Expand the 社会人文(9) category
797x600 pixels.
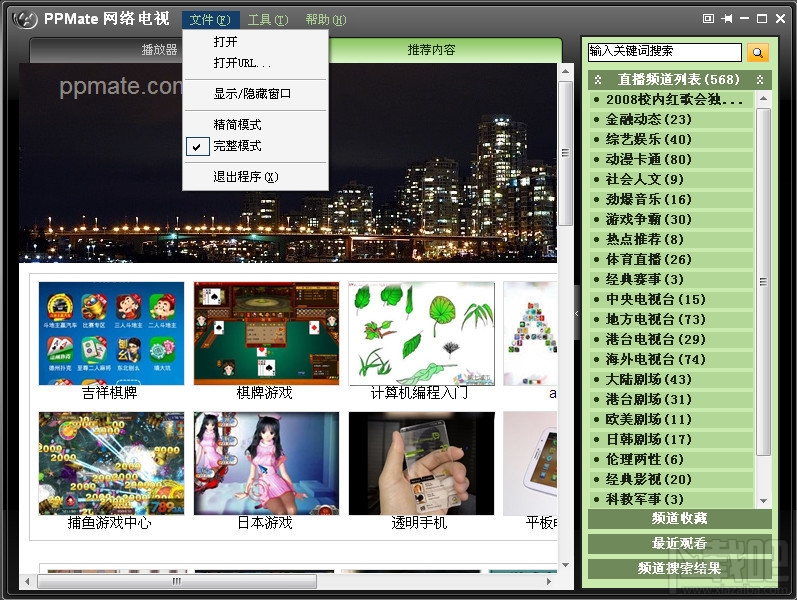pyautogui.click(x=671, y=179)
